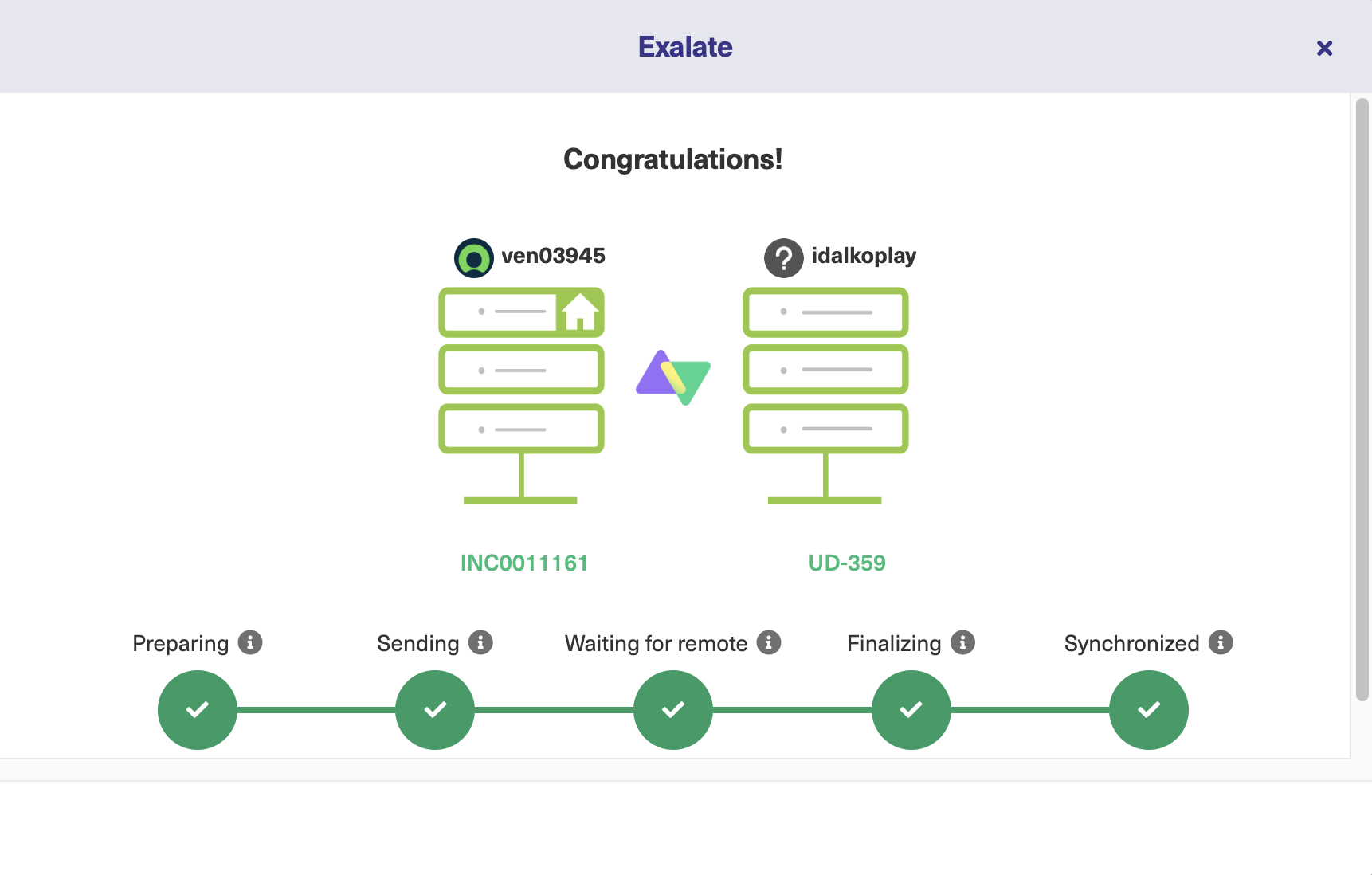Click the Preparing step checkmark circle
Image resolution: width=1372 pixels, height=875 pixels.
tap(198, 709)
